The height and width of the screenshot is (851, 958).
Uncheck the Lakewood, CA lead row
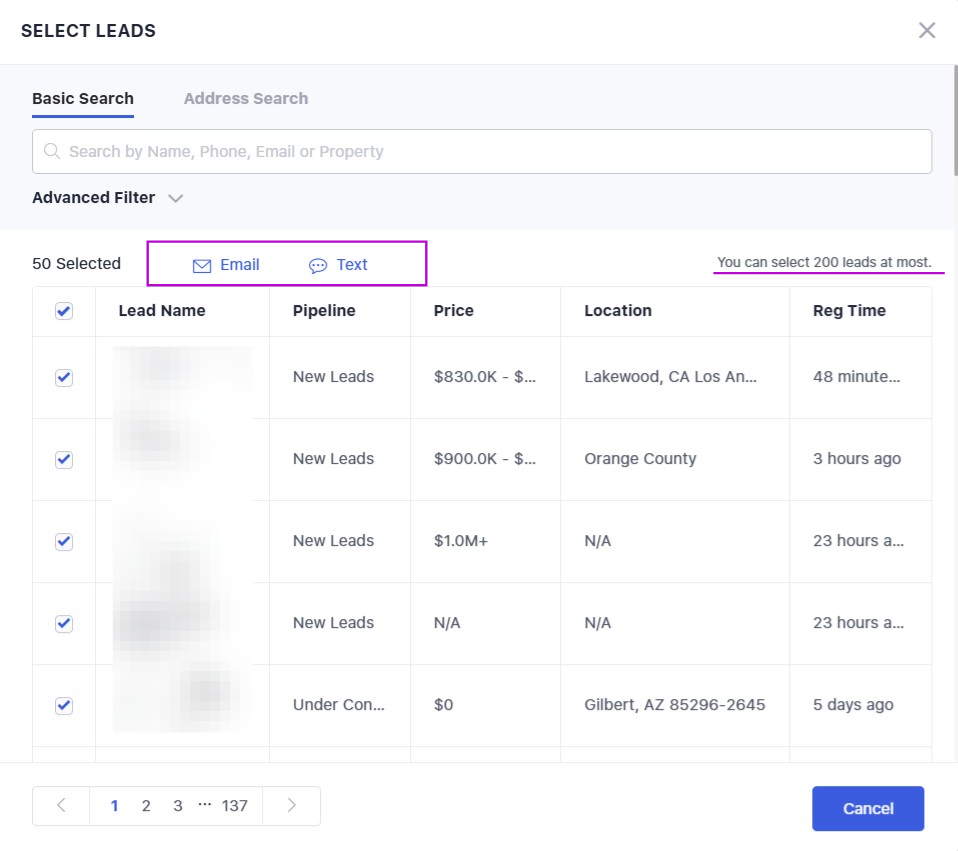click(64, 377)
